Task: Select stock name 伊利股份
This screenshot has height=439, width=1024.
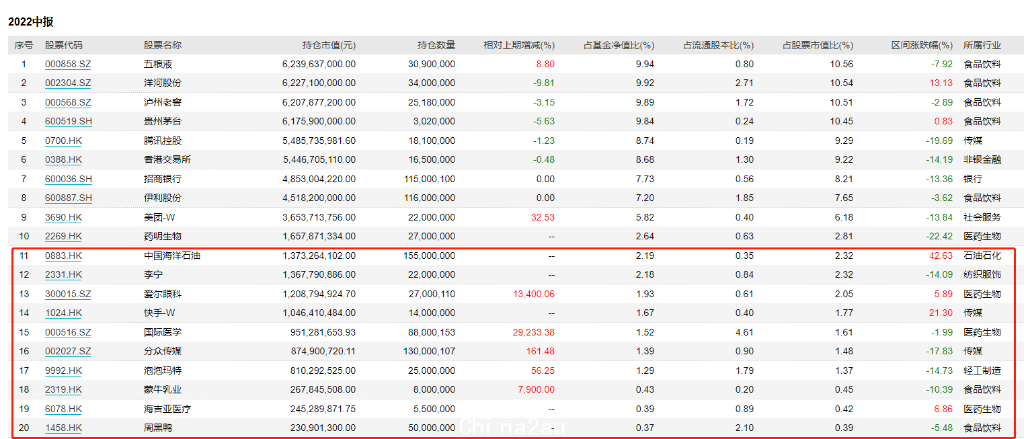Action: coord(162,198)
